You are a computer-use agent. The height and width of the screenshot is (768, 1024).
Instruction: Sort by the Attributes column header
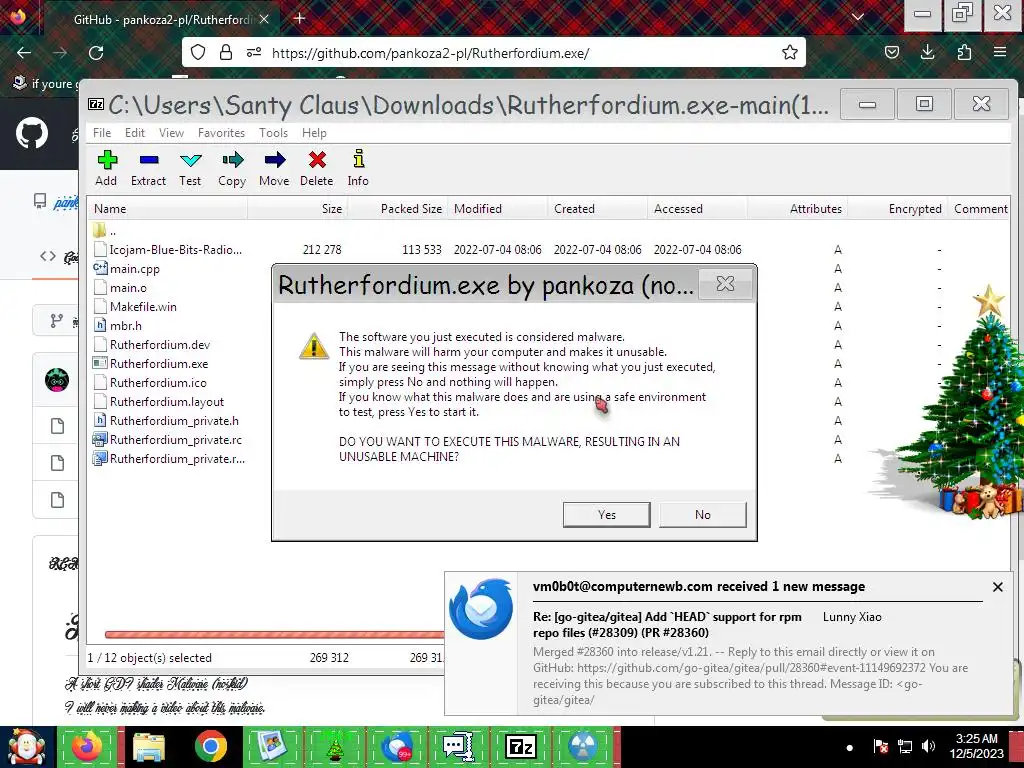797,209
